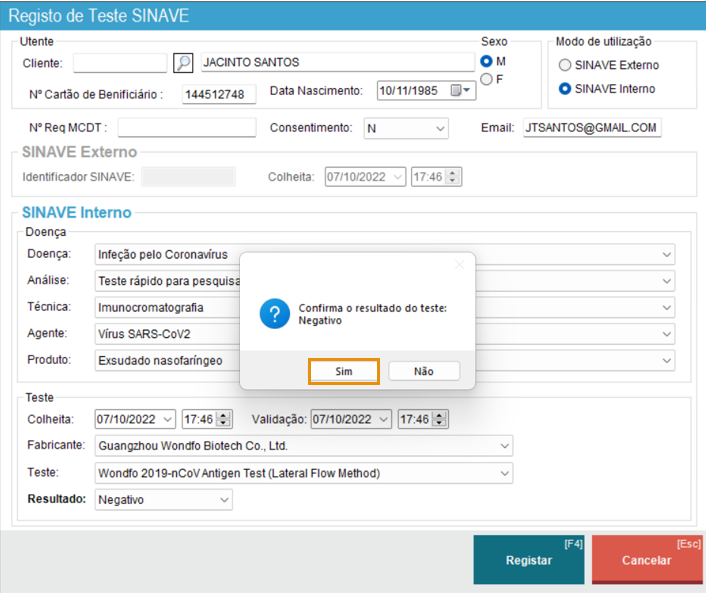Viewport: 706px width, 593px height.
Task: Click the Test Colheita time spinner
Action: pyautogui.click(x=224, y=419)
